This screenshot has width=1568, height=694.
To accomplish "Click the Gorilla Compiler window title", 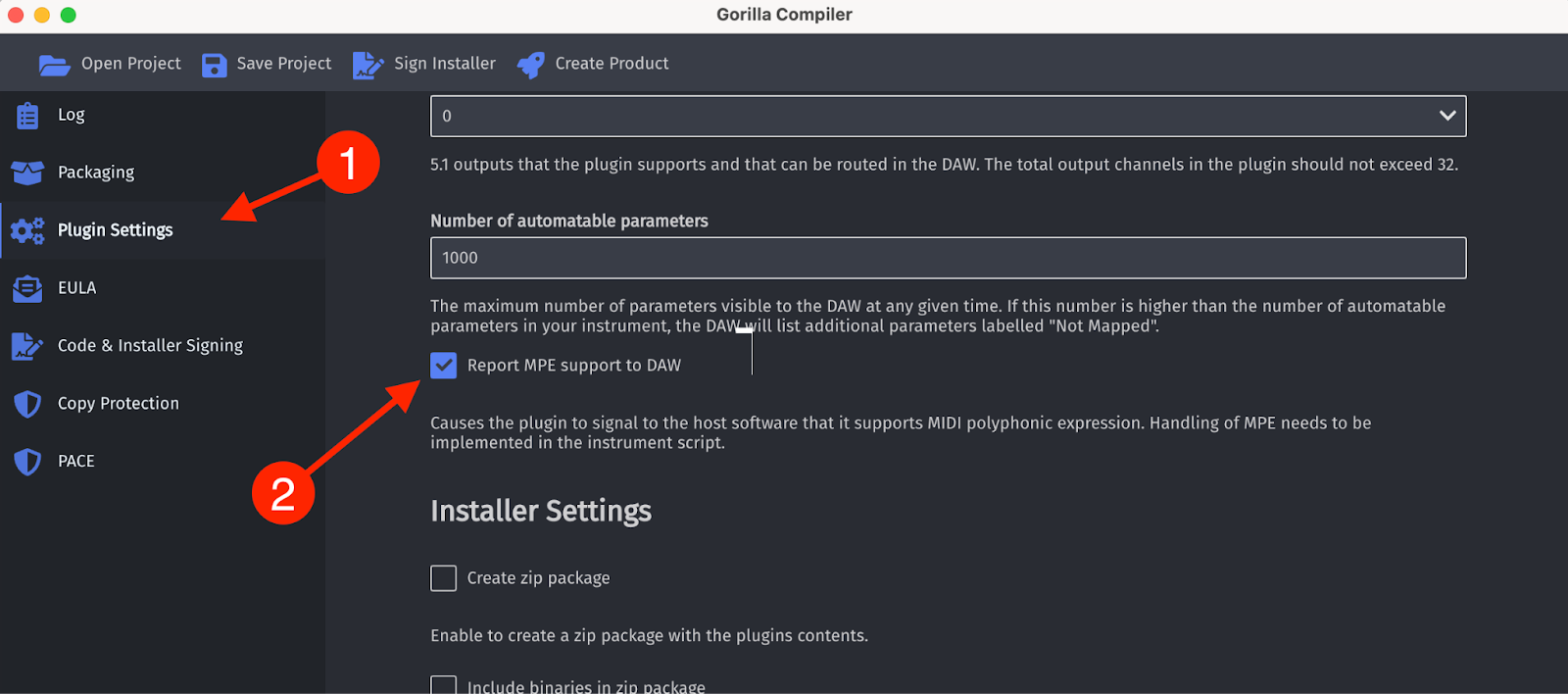I will pos(784,15).
